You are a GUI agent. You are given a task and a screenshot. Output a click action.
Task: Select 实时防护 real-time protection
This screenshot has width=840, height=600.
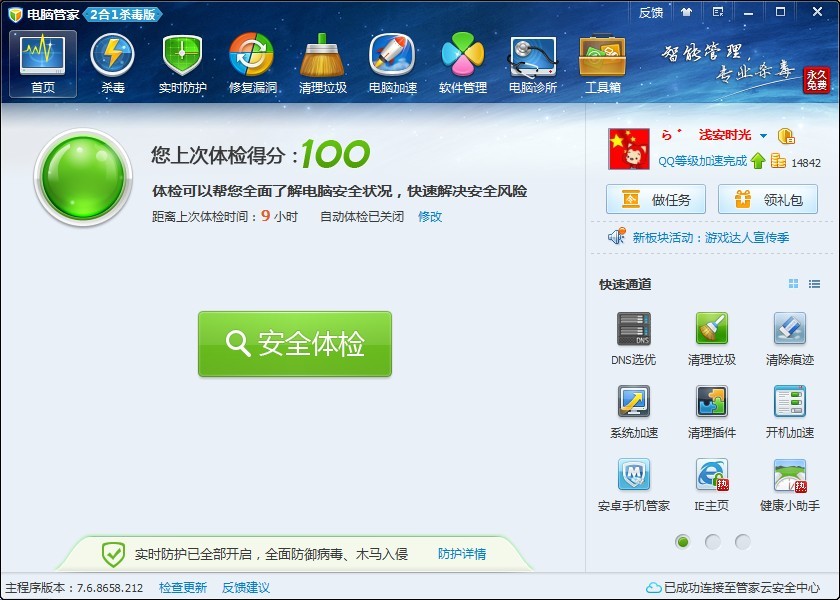click(181, 60)
